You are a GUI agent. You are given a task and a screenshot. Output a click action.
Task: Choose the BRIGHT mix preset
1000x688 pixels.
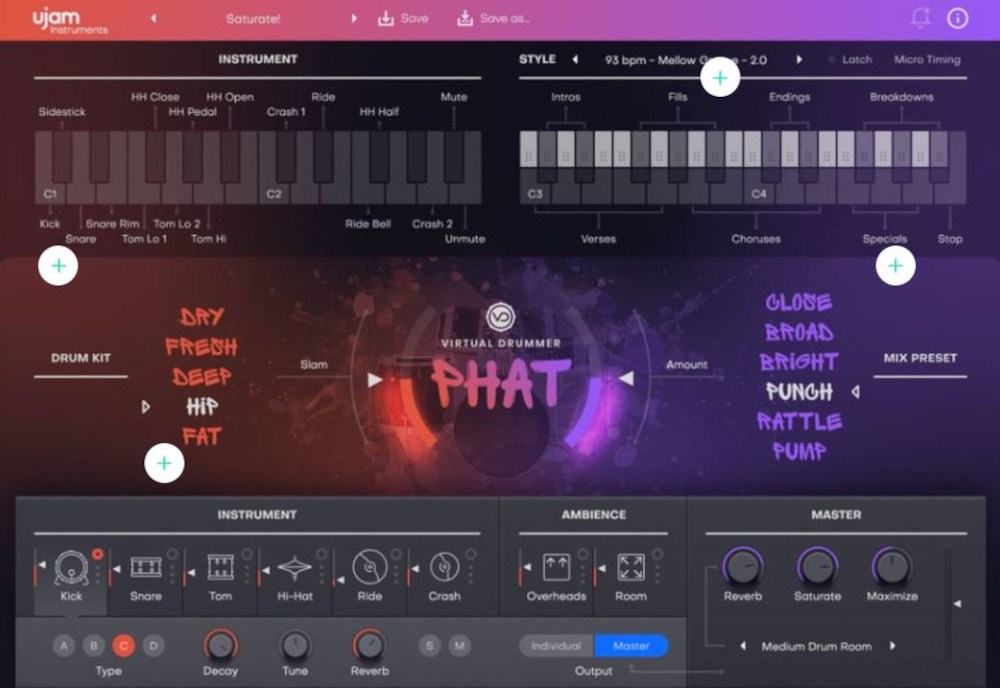[x=798, y=362]
